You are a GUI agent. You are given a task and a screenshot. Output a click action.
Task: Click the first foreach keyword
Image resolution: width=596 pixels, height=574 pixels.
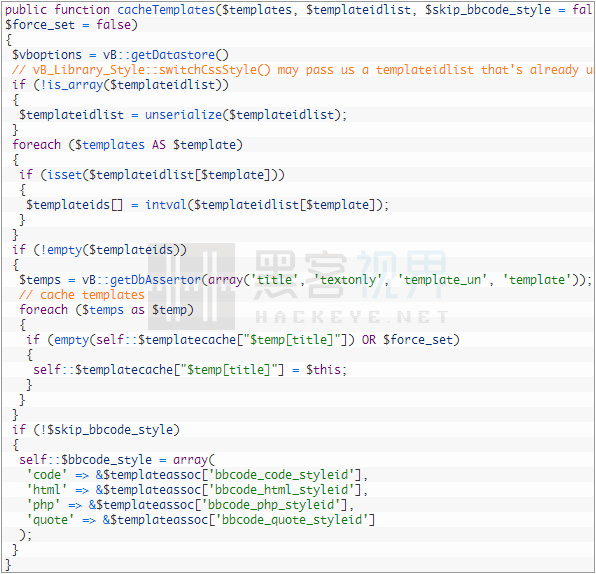[36, 145]
